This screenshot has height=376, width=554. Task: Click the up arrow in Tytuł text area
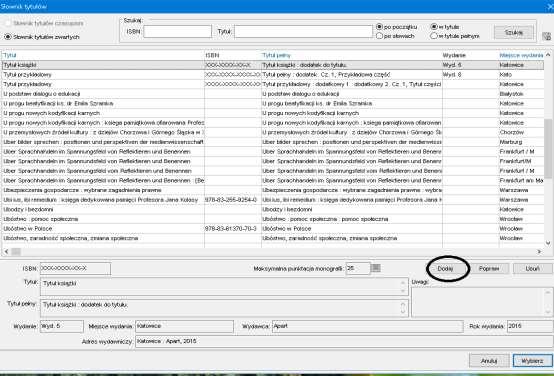tap(403, 282)
